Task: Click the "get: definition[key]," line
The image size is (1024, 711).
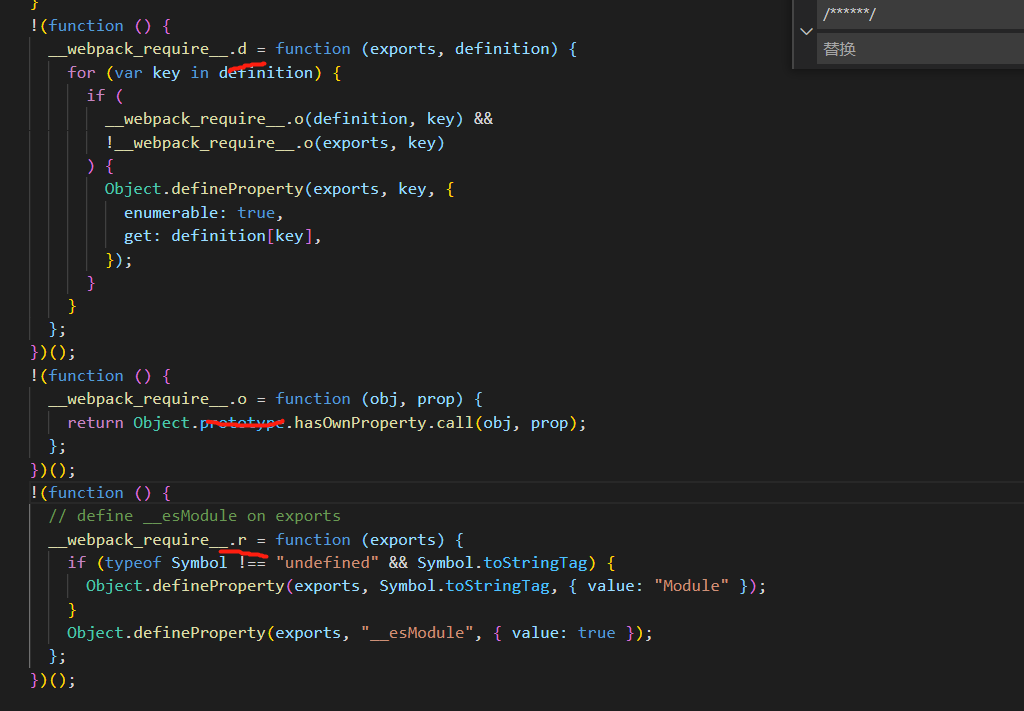Action: click(x=223, y=236)
